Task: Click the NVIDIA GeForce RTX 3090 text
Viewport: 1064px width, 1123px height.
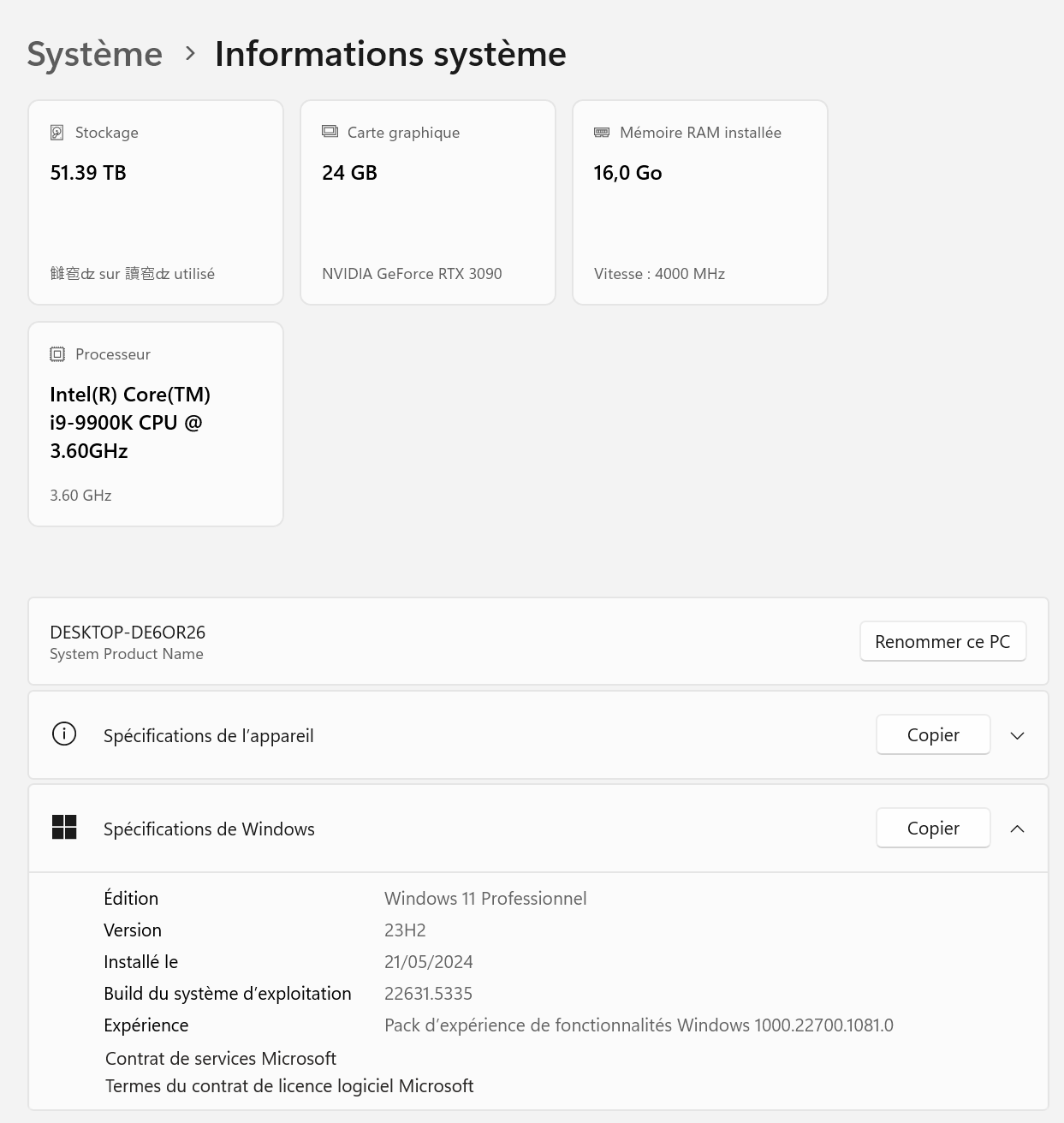Action: coord(412,274)
